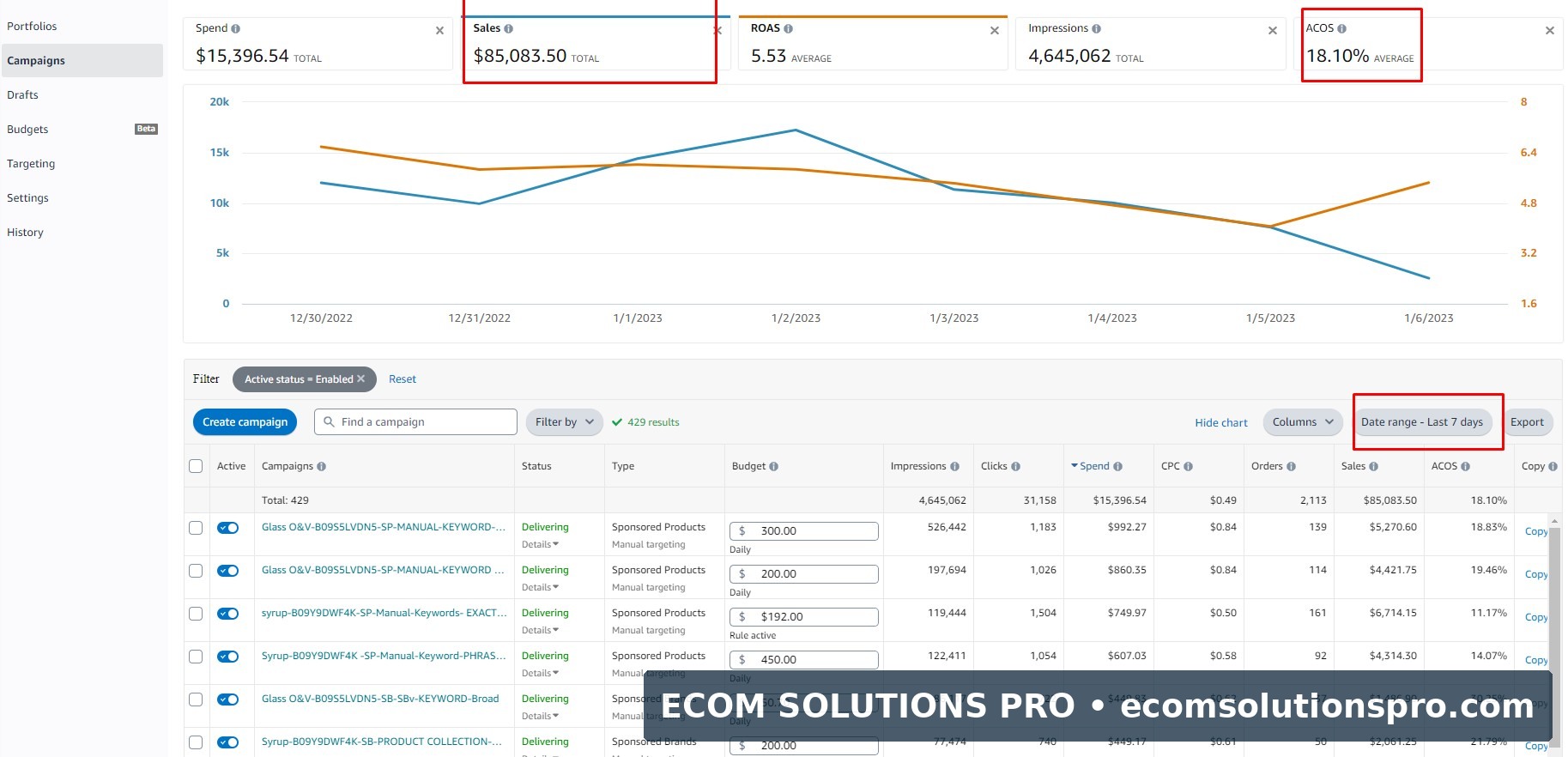Edit the 300.00 daily budget field

[x=804, y=530]
